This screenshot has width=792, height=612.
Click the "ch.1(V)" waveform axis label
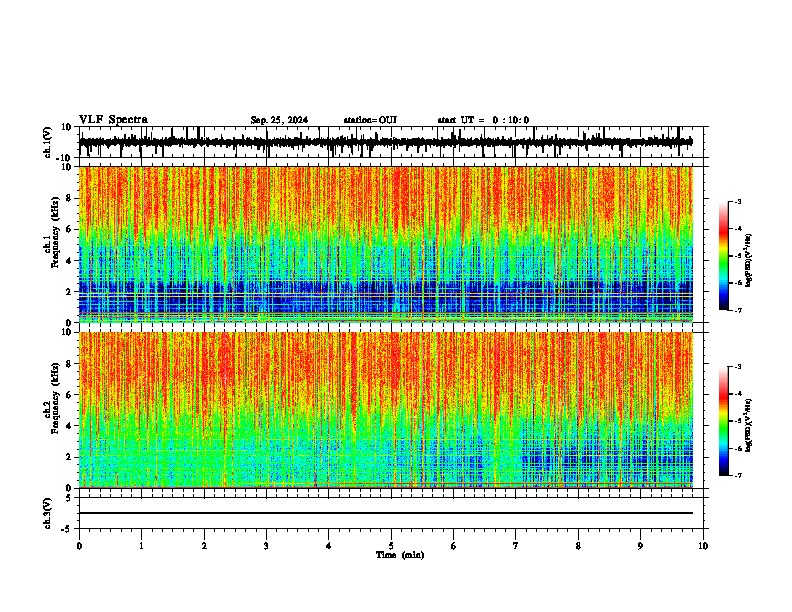tap(48, 142)
